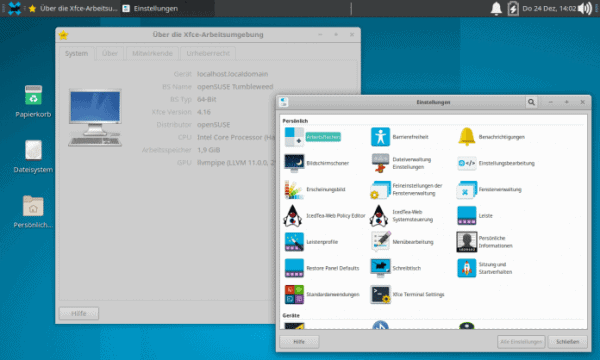Open Barrierefreiheit accessibility settings
This screenshot has height=360, width=600.
399,137
